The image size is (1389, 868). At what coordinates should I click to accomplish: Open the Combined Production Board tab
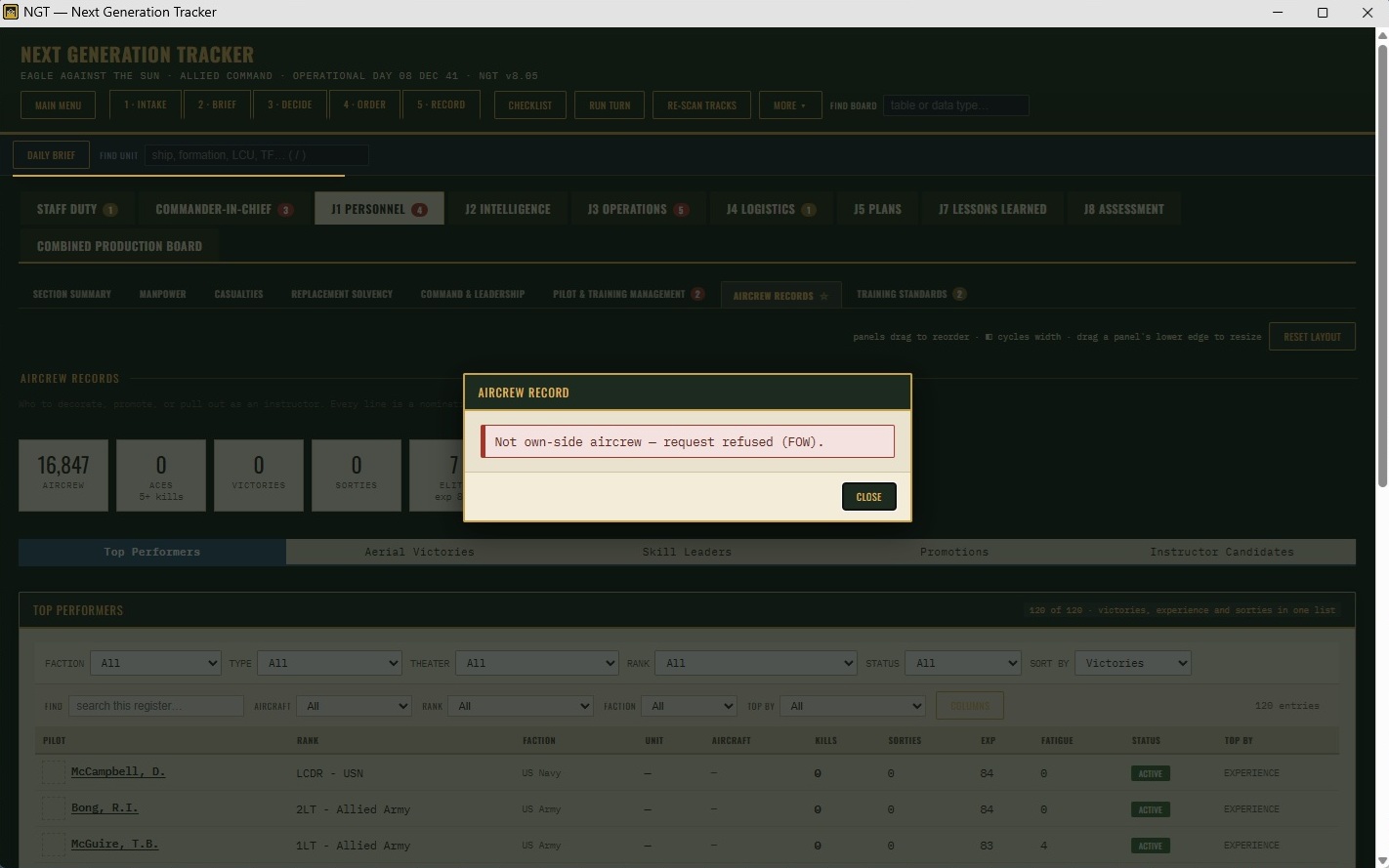pos(120,246)
